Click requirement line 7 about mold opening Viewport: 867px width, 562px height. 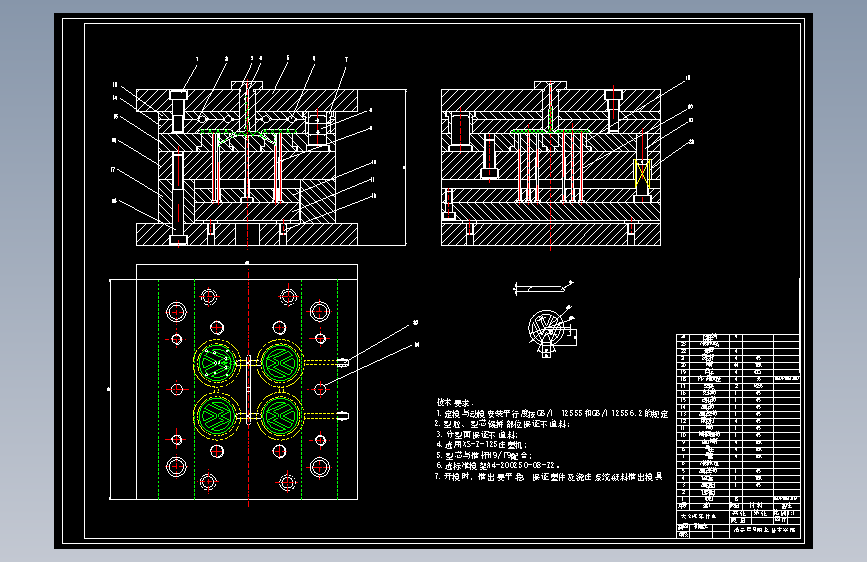(549, 477)
